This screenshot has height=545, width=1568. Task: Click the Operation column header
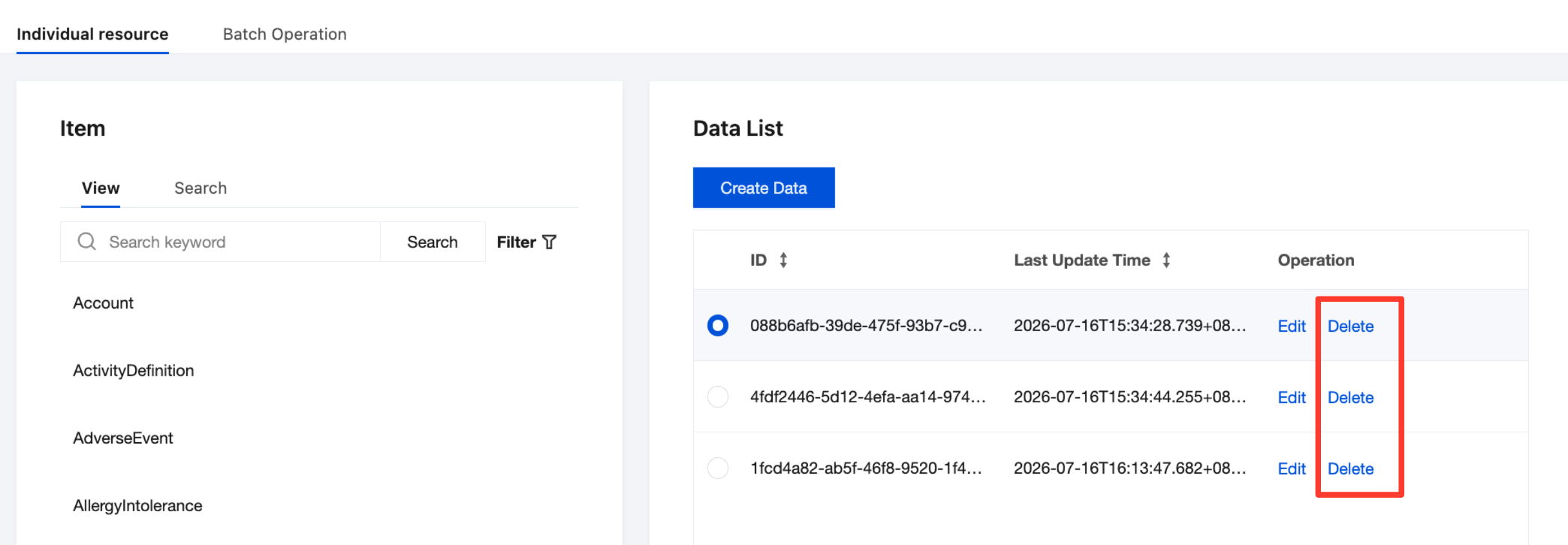1316,260
